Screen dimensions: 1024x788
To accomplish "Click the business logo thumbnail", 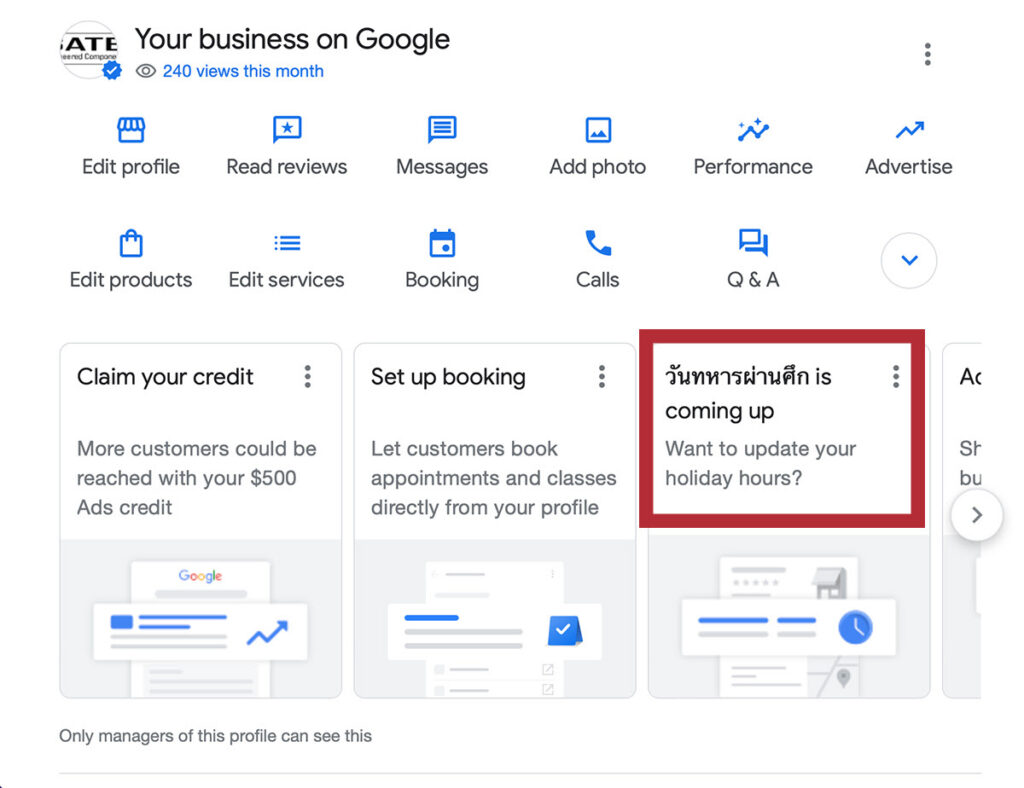I will pos(89,49).
